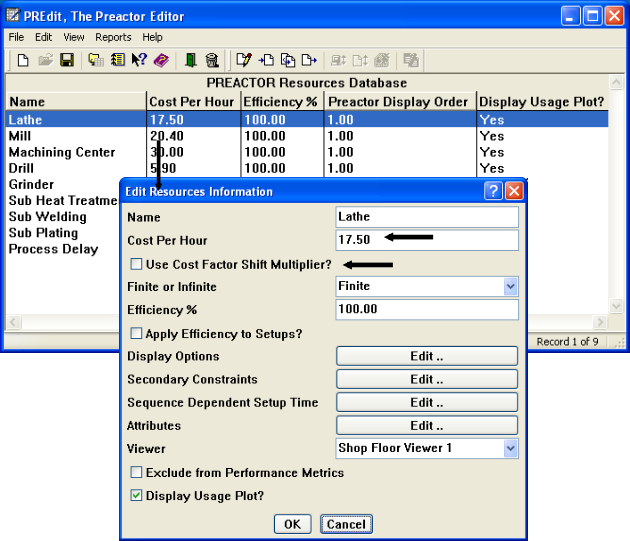Expand the Finite or Infinite dropdown
Image resolution: width=630 pixels, height=541 pixels.
click(x=510, y=287)
